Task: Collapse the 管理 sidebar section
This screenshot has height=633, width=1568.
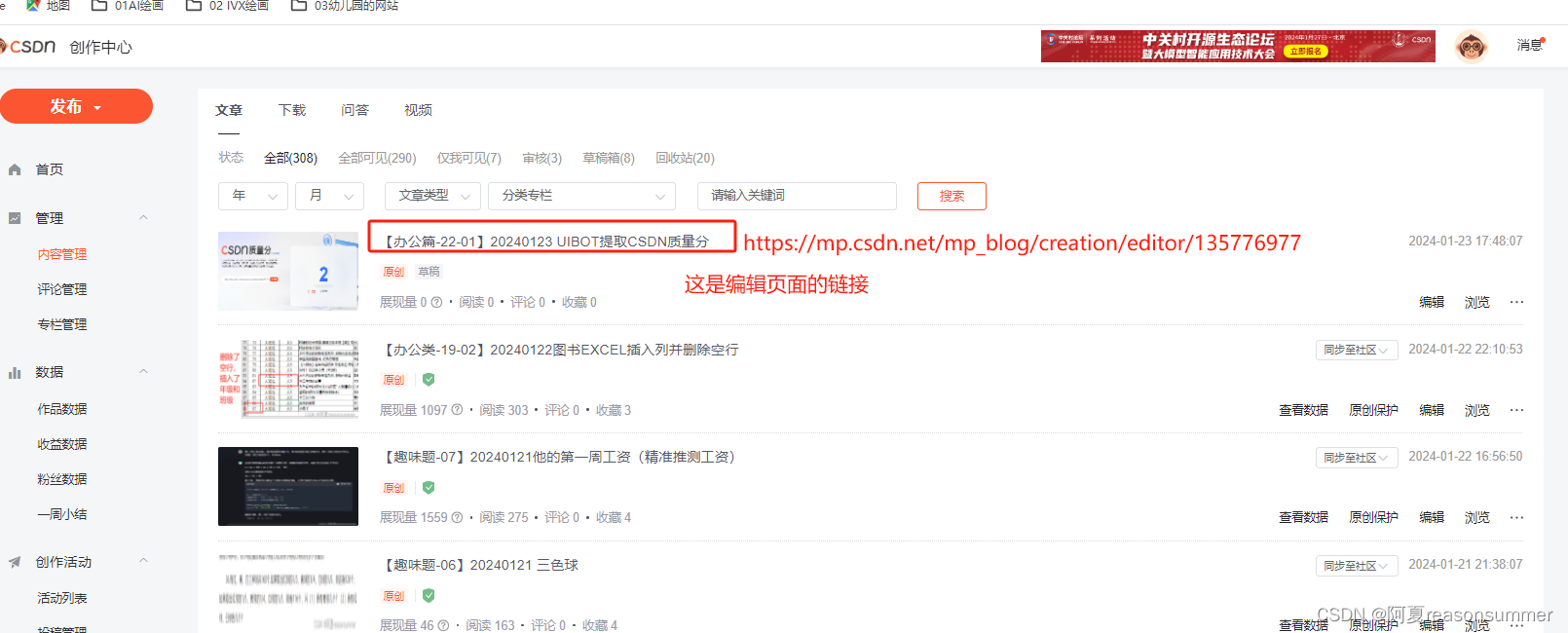Action: point(143,218)
